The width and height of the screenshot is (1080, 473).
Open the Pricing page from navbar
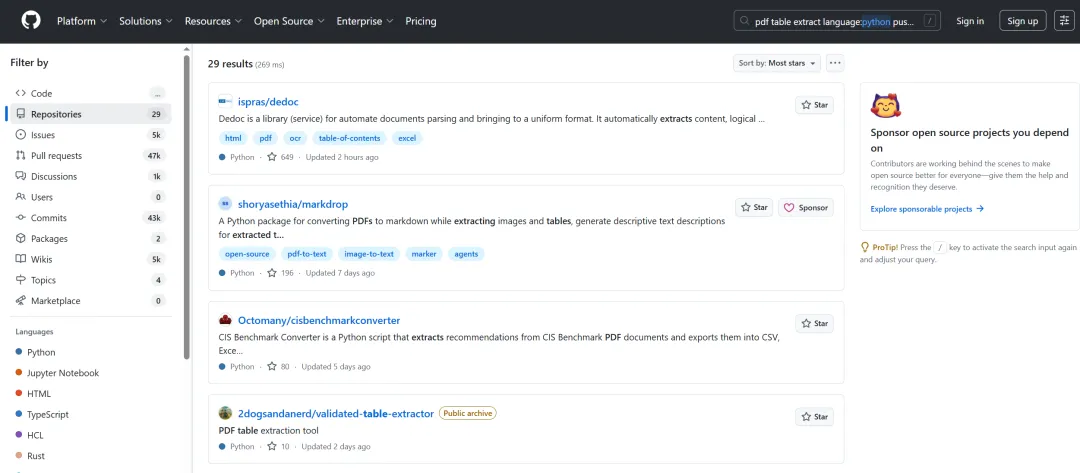(420, 21)
